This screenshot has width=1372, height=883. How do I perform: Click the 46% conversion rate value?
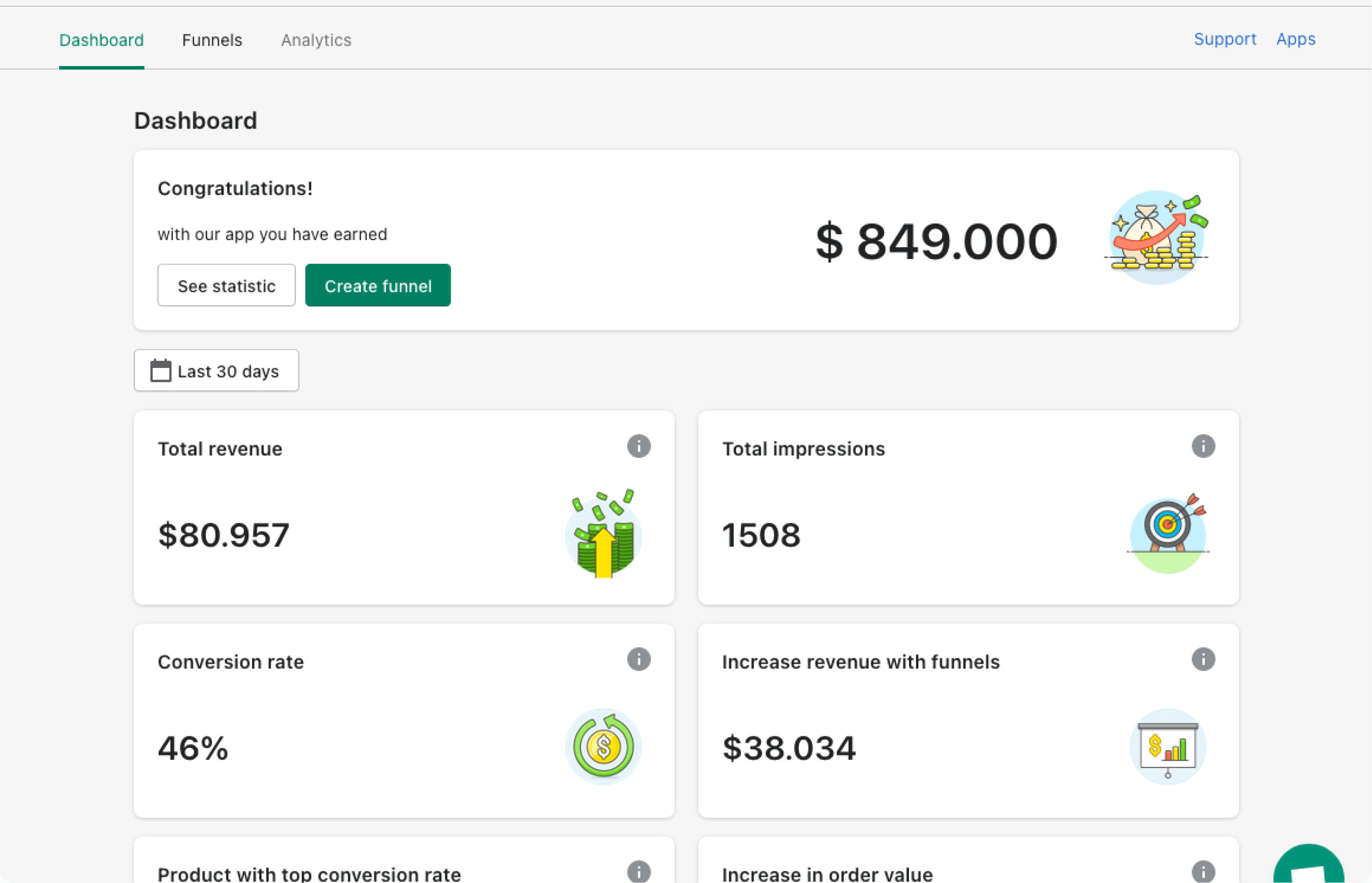pos(193,748)
